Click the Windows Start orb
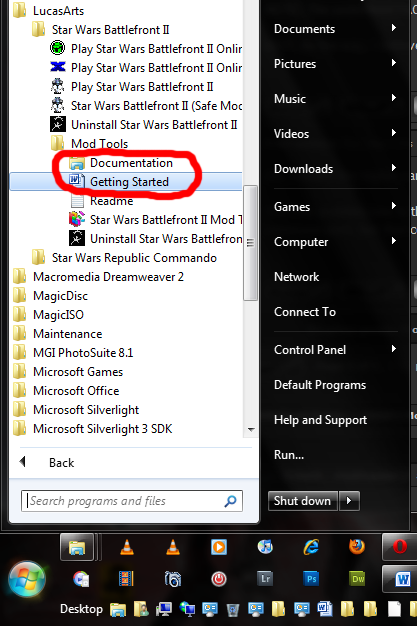This screenshot has width=417, height=626. click(x=27, y=578)
